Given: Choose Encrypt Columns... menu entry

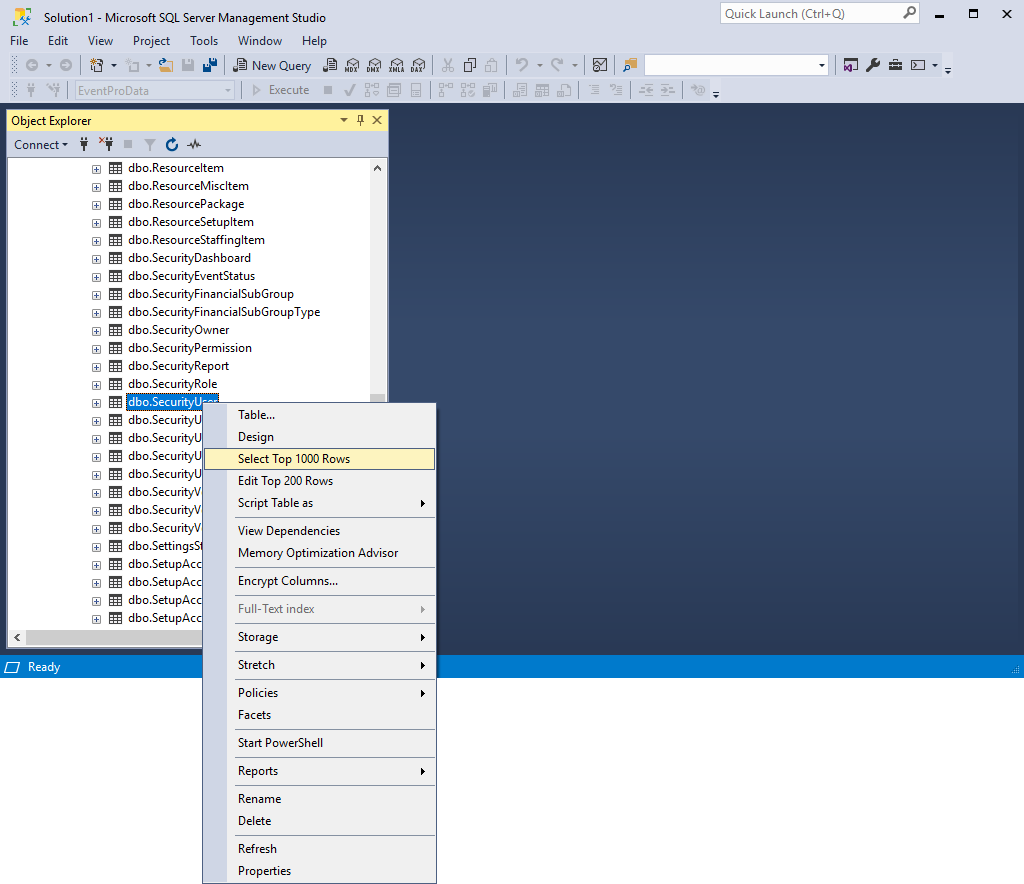Looking at the screenshot, I should [x=319, y=581].
